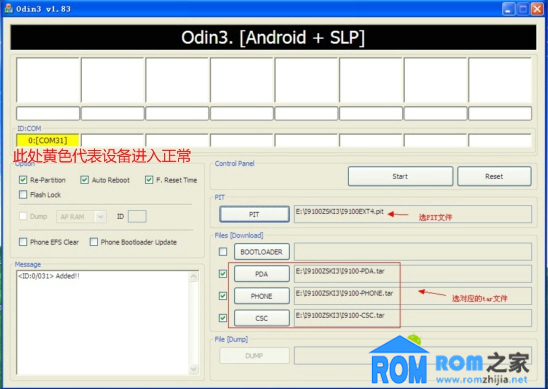Image resolution: width=548 pixels, height=389 pixels.
Task: Uncheck the PDA file checkbox
Action: point(223,274)
